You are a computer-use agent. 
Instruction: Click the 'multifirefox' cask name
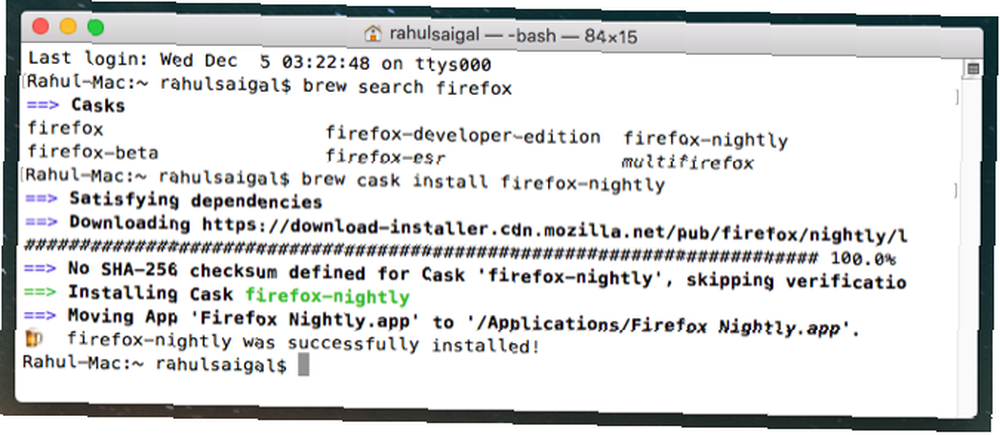[x=688, y=162]
